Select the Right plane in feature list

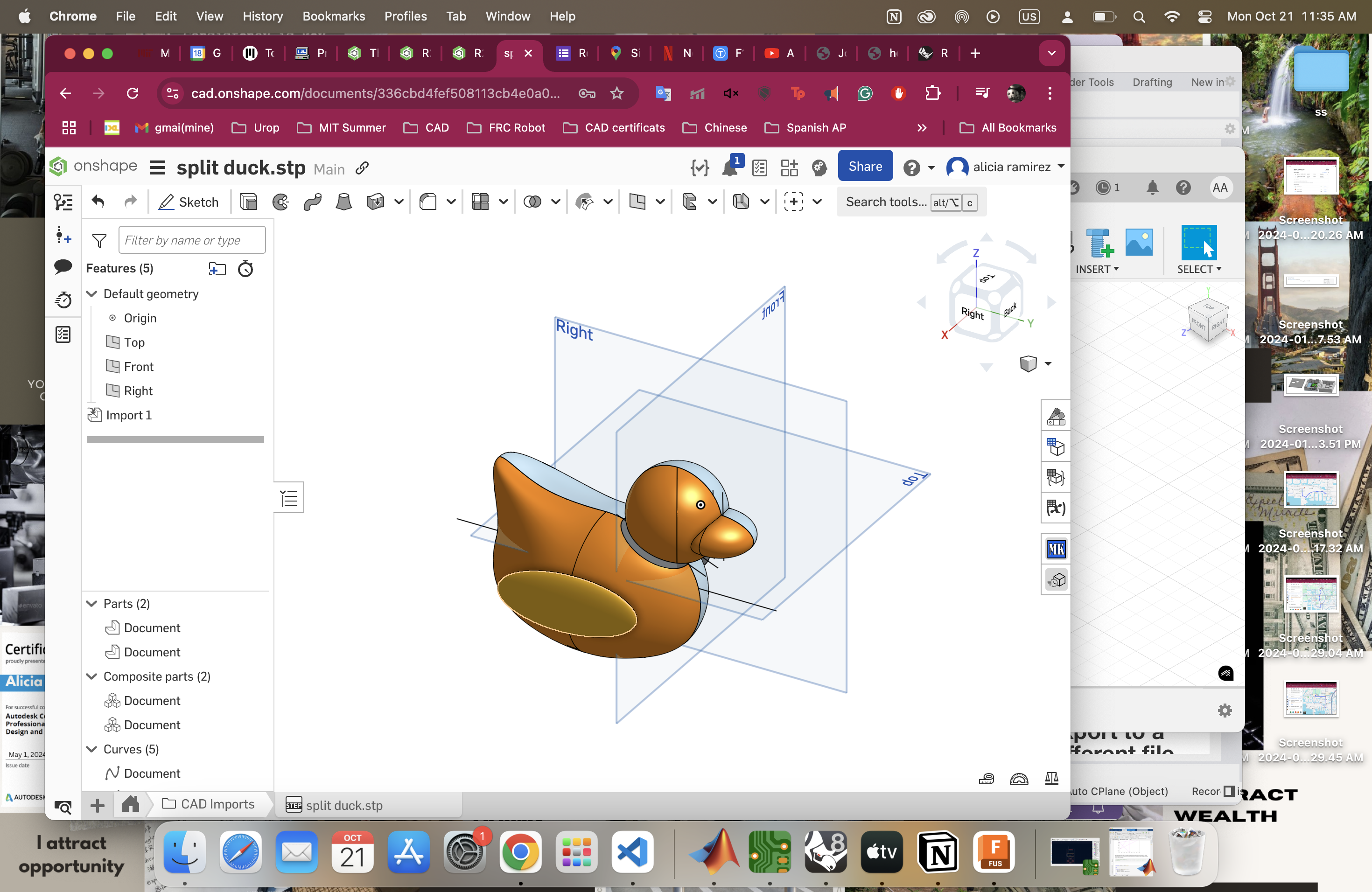point(130,390)
